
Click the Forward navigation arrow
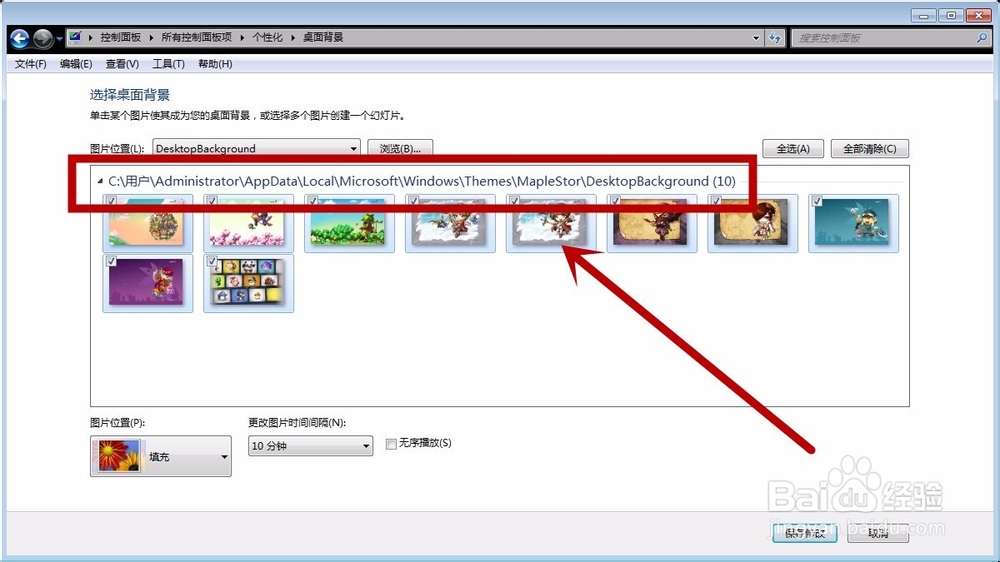(x=43, y=39)
